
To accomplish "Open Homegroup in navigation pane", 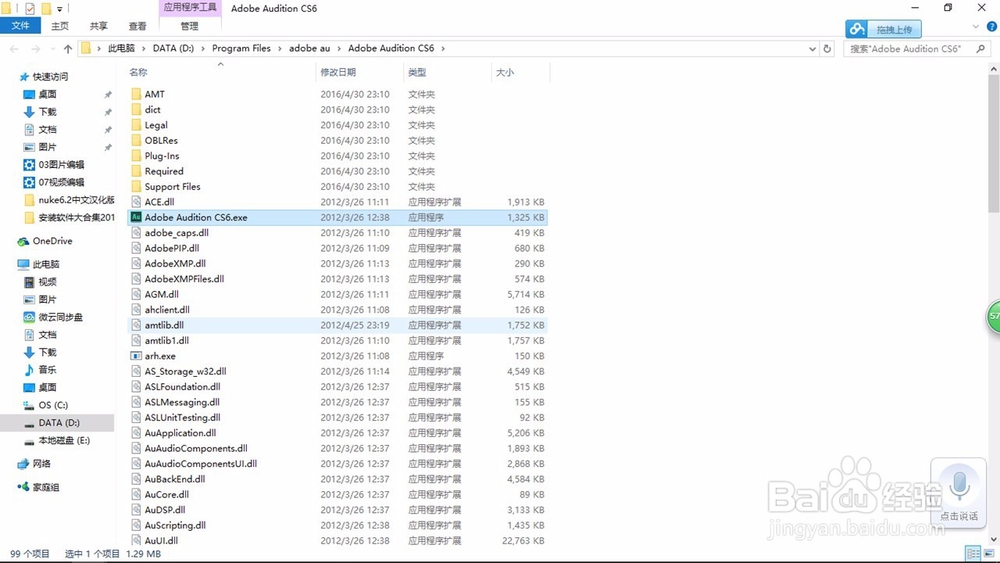I will pos(38,486).
